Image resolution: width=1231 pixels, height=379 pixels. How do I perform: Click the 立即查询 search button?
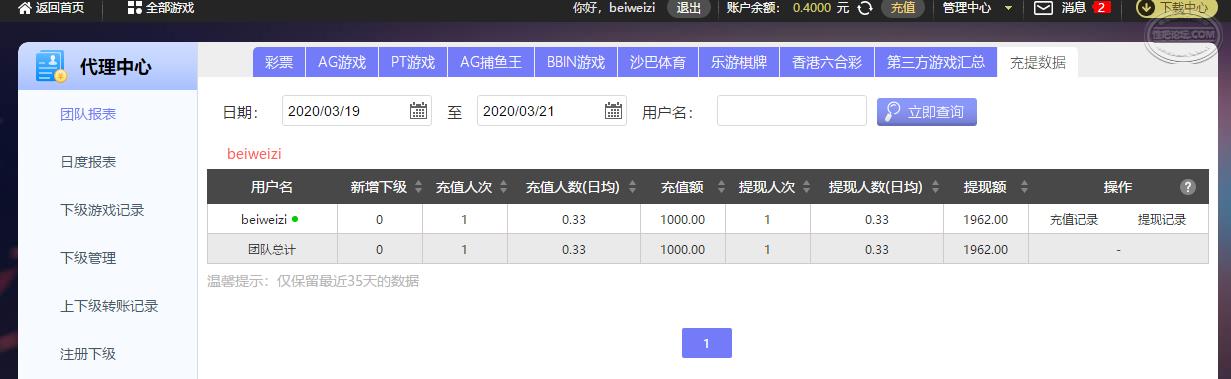pos(927,112)
